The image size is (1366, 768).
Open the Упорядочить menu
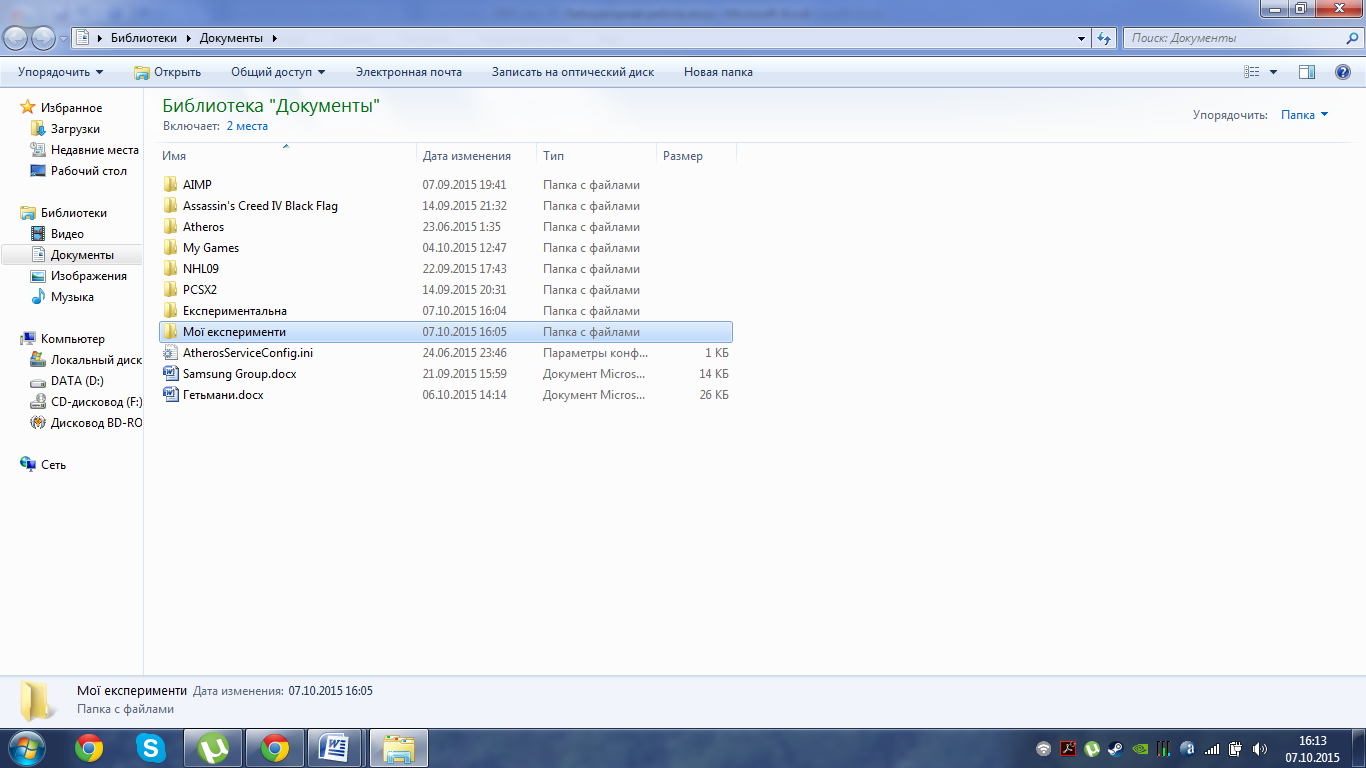tap(61, 72)
